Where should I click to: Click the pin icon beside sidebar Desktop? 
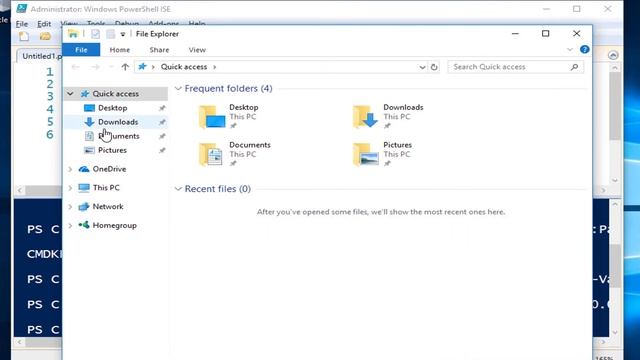pyautogui.click(x=162, y=108)
